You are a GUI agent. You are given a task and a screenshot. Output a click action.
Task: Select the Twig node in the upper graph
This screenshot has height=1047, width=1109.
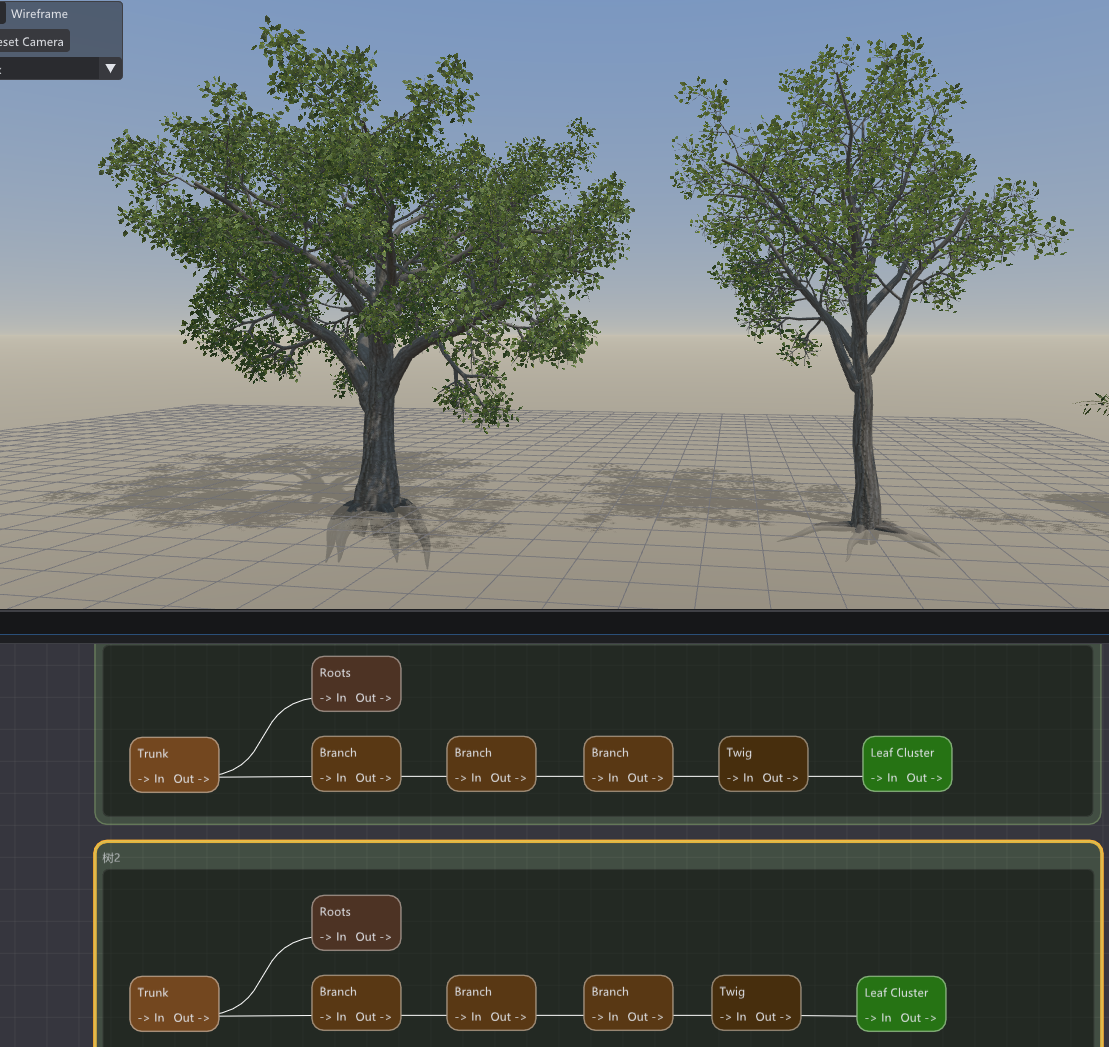(763, 763)
